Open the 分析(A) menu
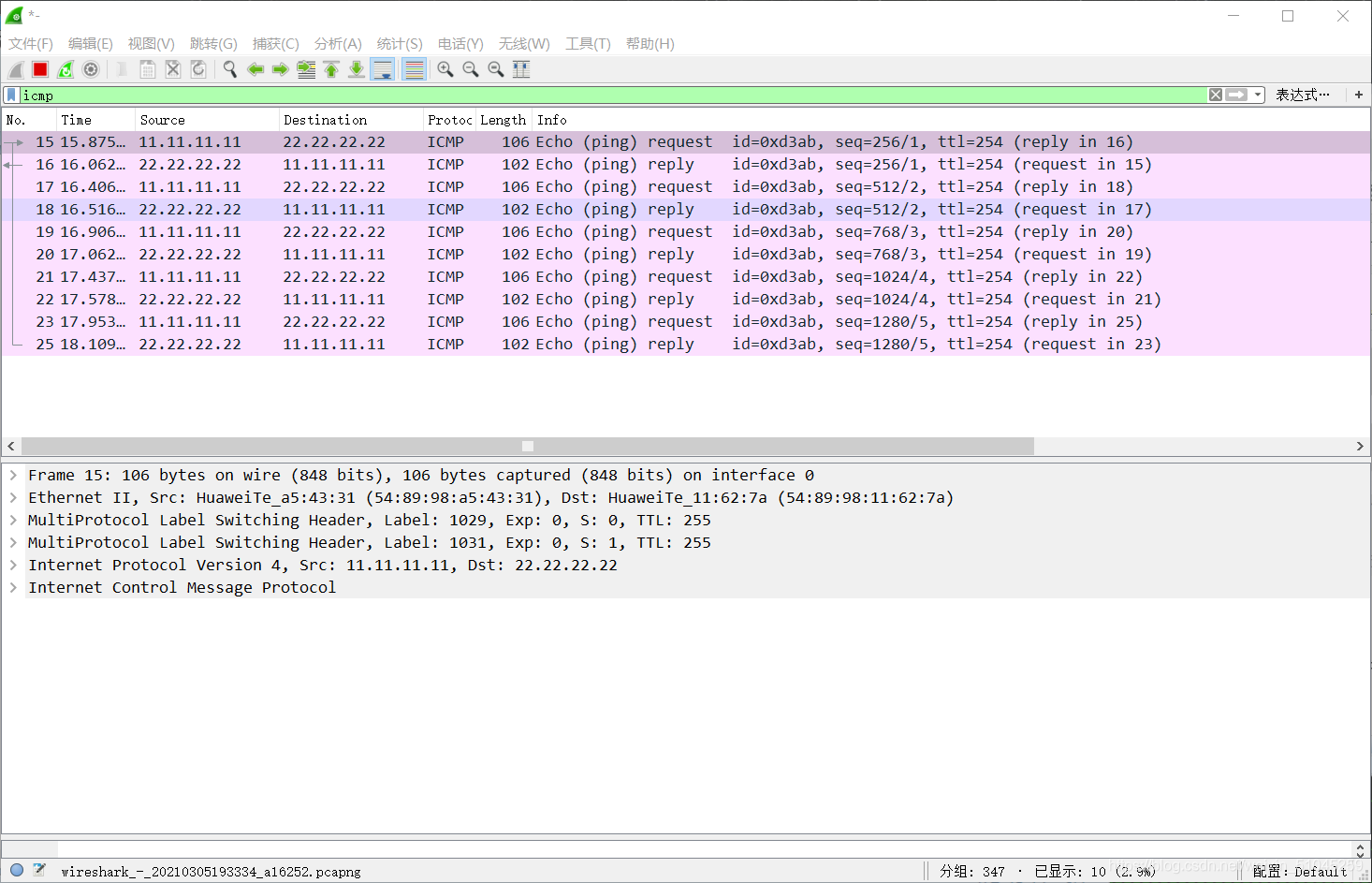The height and width of the screenshot is (883, 1372). (x=338, y=44)
